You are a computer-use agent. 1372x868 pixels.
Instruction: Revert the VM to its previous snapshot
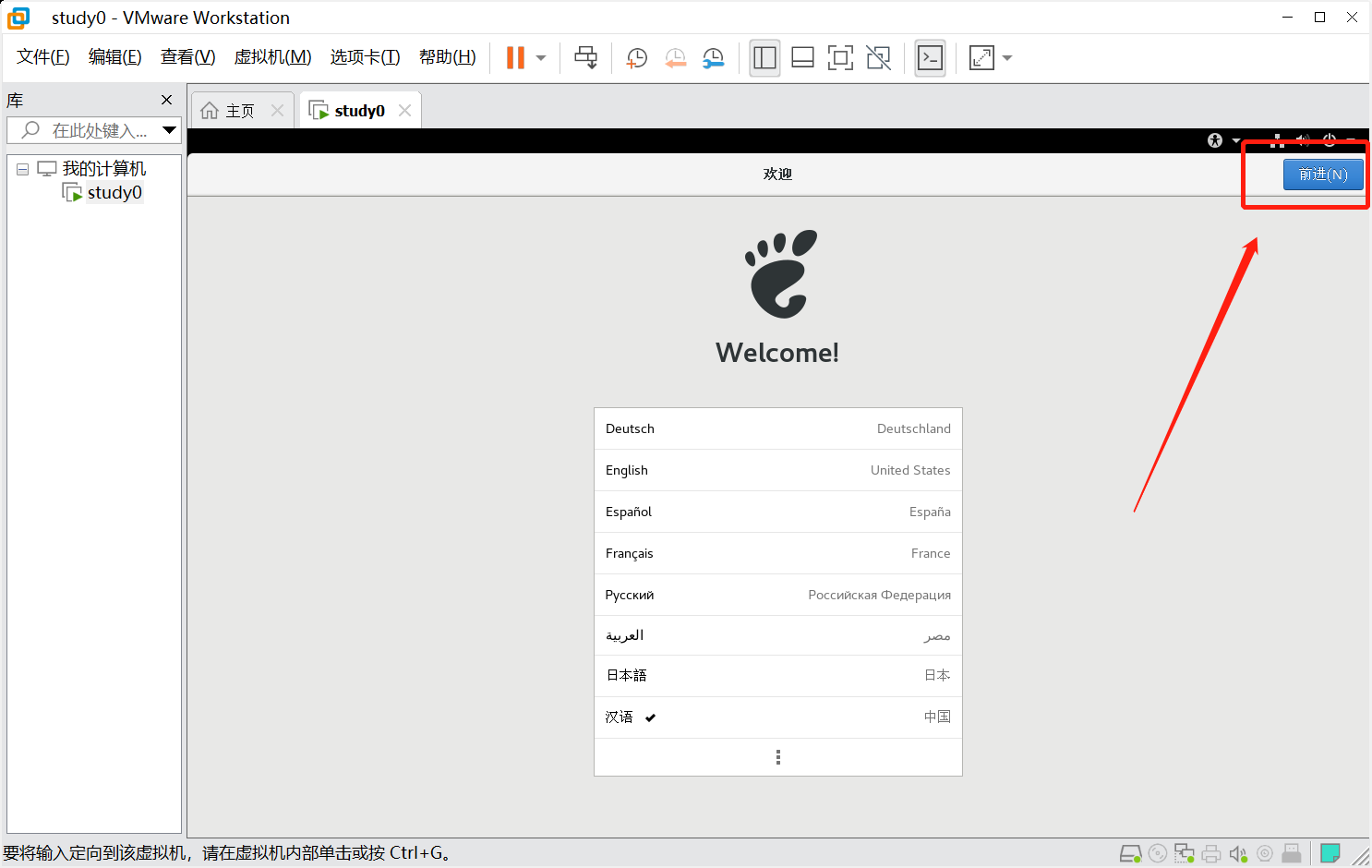click(675, 58)
